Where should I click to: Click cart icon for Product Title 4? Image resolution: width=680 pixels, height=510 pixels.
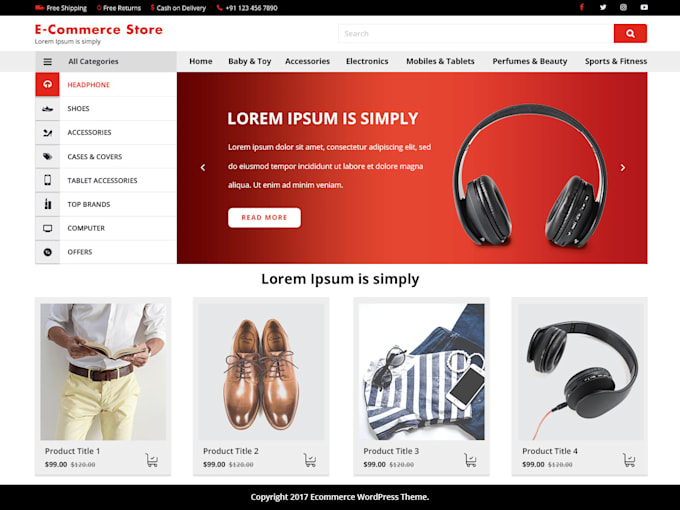click(x=629, y=460)
